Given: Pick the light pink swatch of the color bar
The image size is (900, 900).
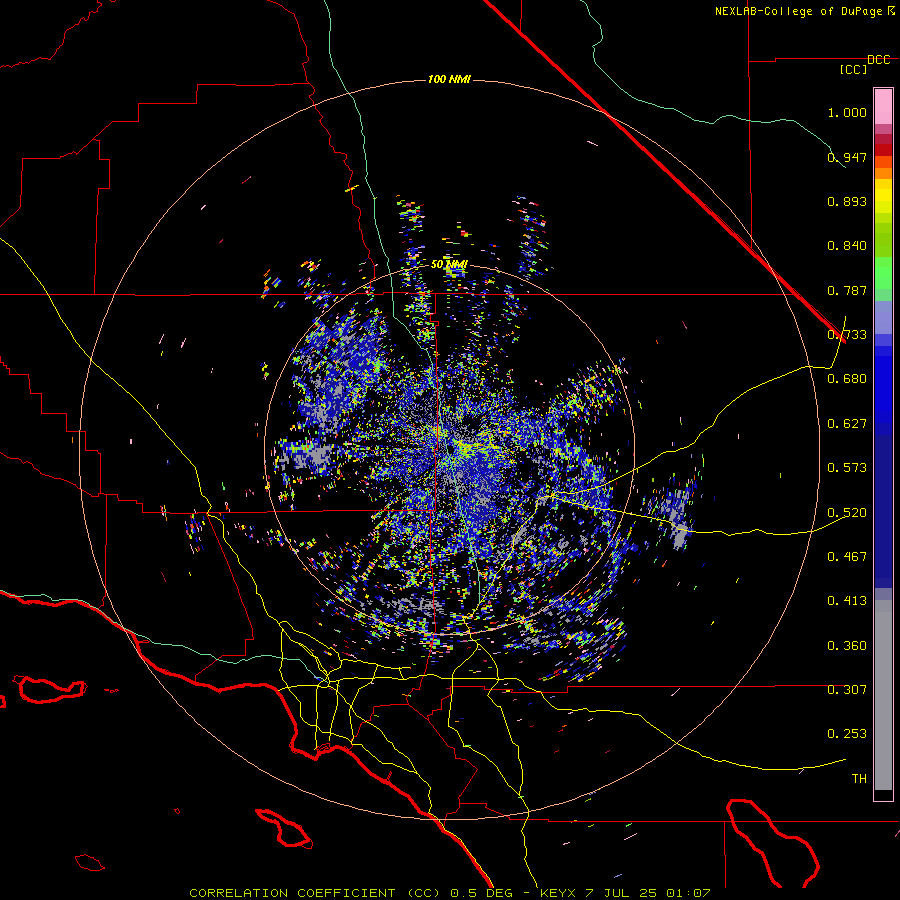Looking at the screenshot, I should click(883, 107).
